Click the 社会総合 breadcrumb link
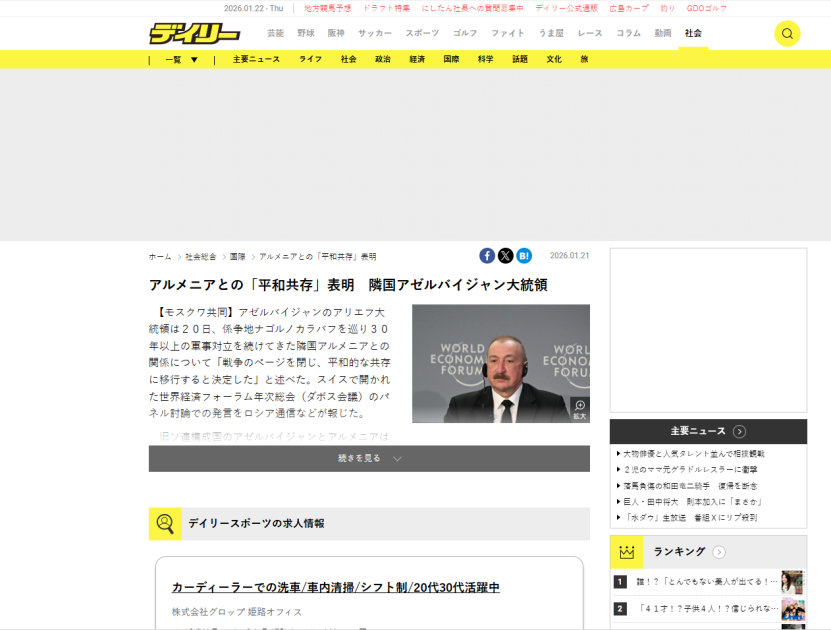This screenshot has height=630, width=831. pos(200,257)
